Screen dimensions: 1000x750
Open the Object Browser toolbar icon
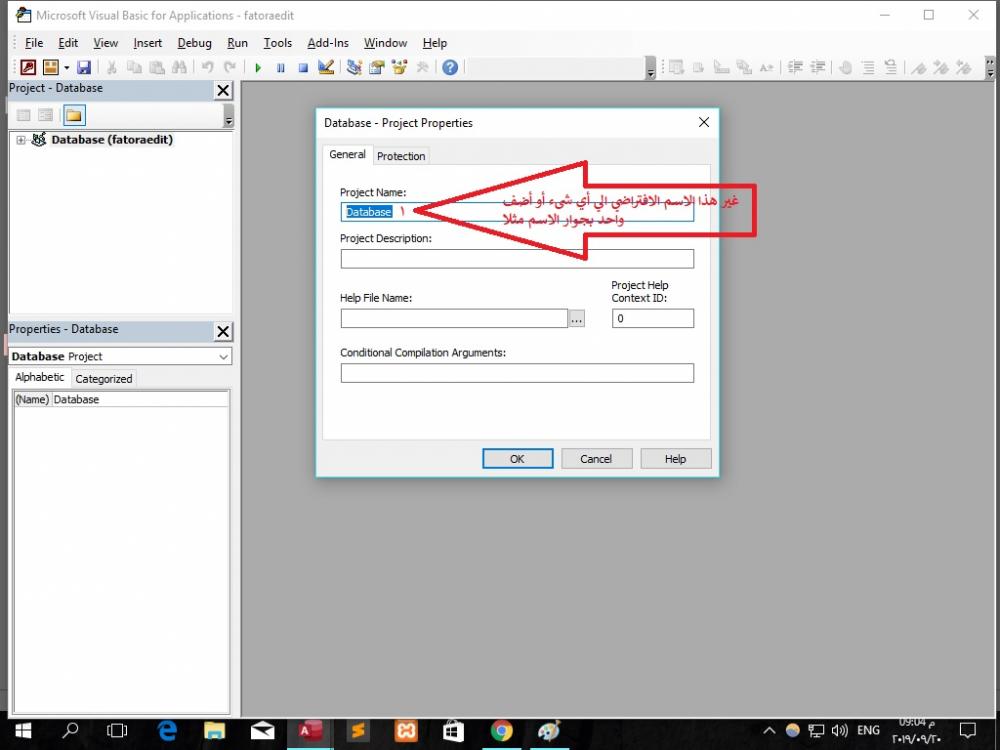click(400, 67)
